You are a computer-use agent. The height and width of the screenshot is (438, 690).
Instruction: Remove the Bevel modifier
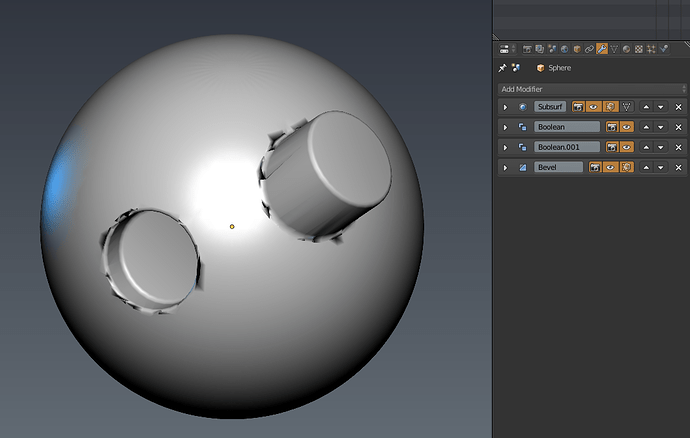coord(679,168)
